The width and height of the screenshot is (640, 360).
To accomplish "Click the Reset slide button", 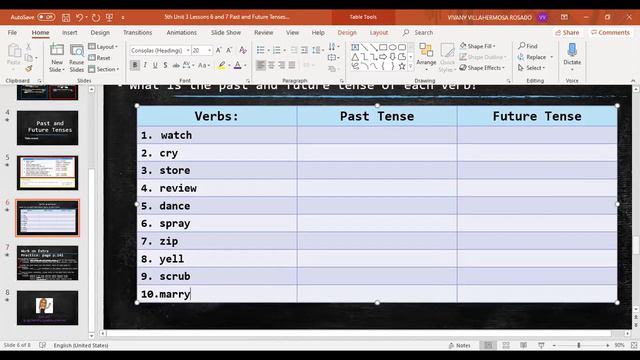I will pos(100,58).
